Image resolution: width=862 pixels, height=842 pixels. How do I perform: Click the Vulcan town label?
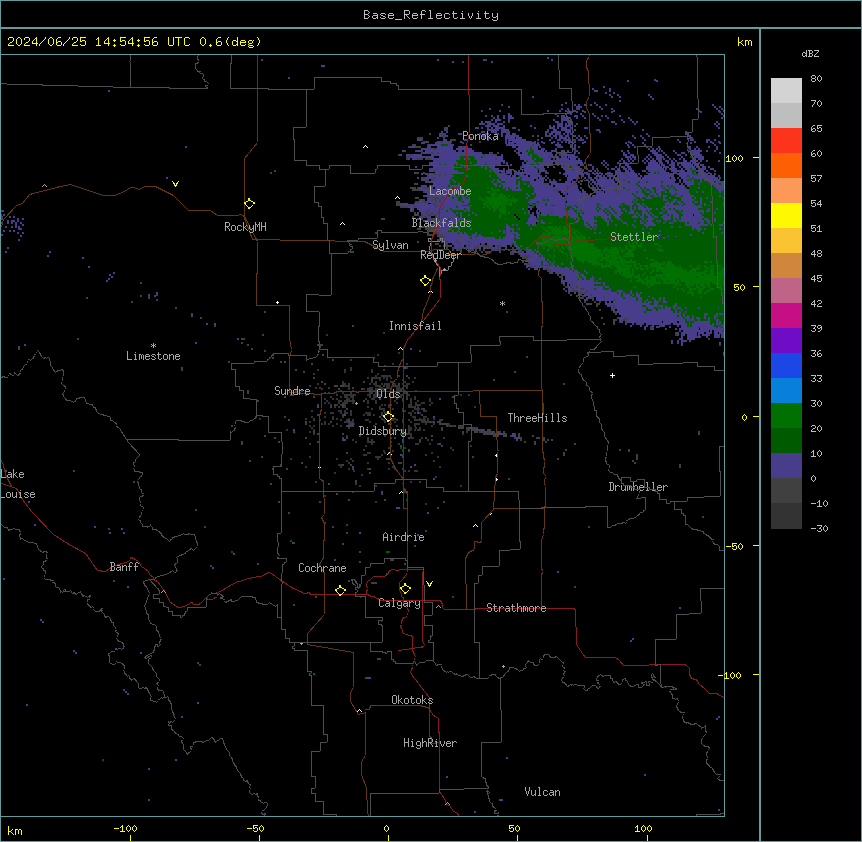click(x=543, y=792)
